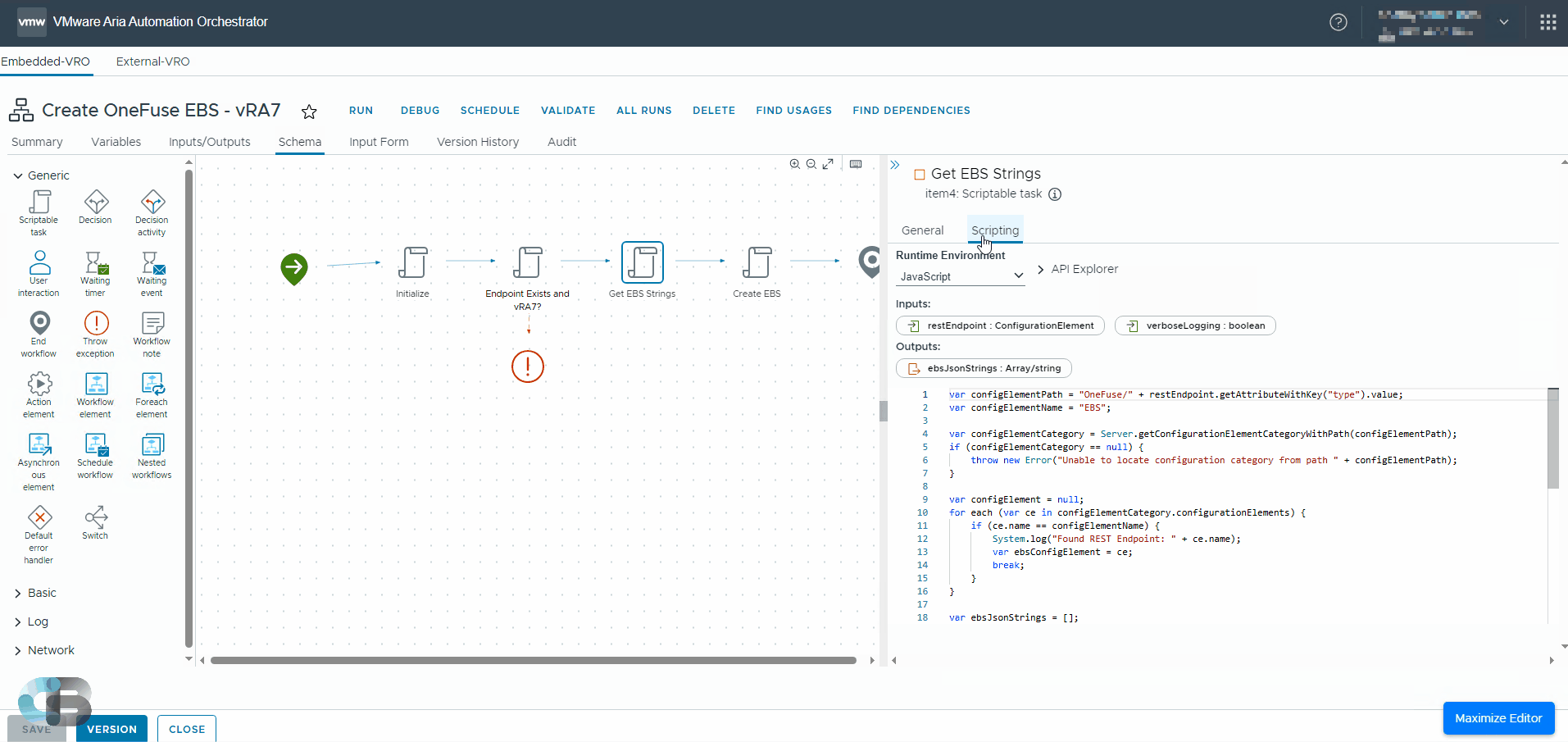Image resolution: width=1568 pixels, height=742 pixels.
Task: Select the Default error handler icon
Action: point(39,518)
